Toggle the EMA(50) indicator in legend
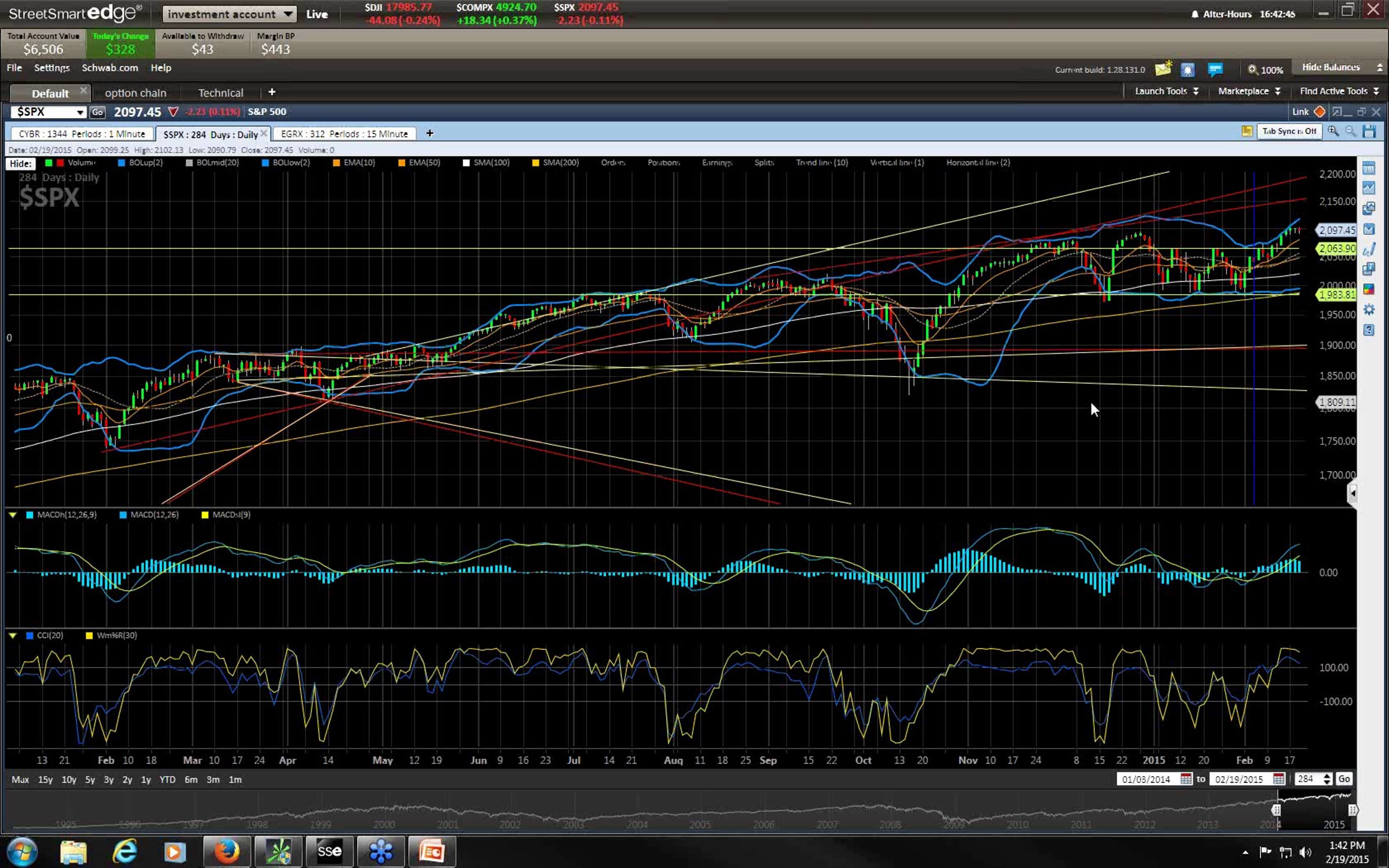 [x=424, y=163]
